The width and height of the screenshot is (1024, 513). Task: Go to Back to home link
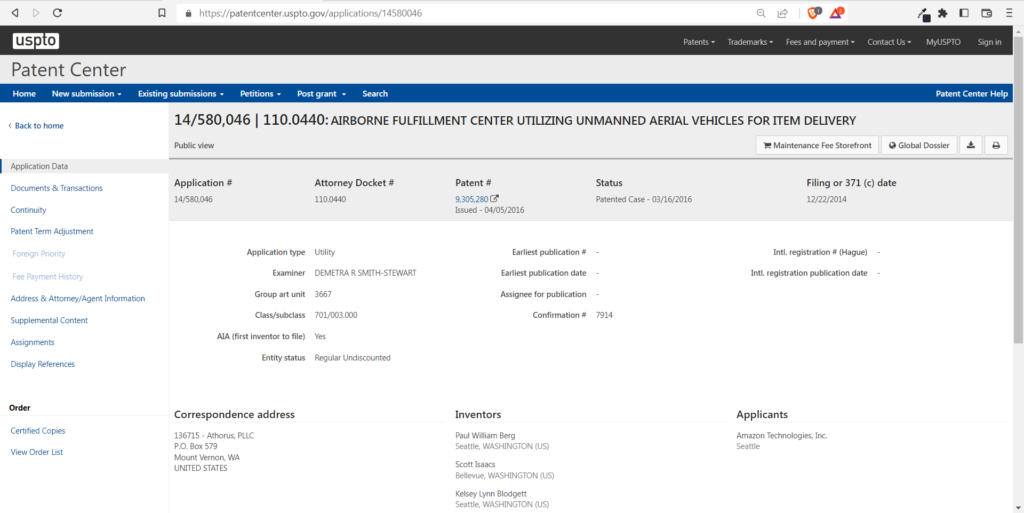(38, 126)
